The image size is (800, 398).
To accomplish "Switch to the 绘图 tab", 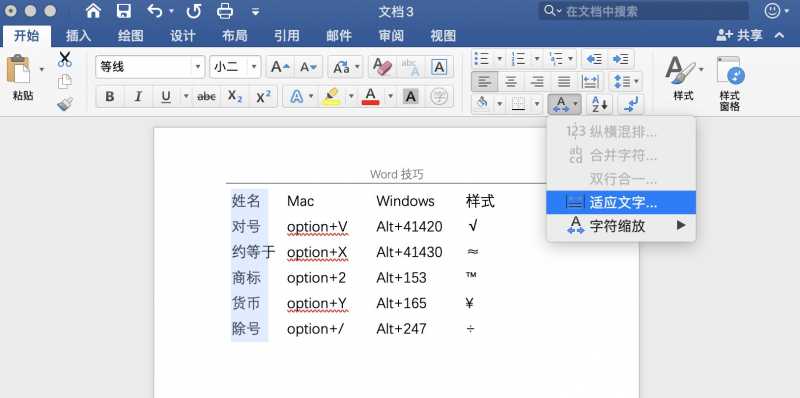I will 131,36.
